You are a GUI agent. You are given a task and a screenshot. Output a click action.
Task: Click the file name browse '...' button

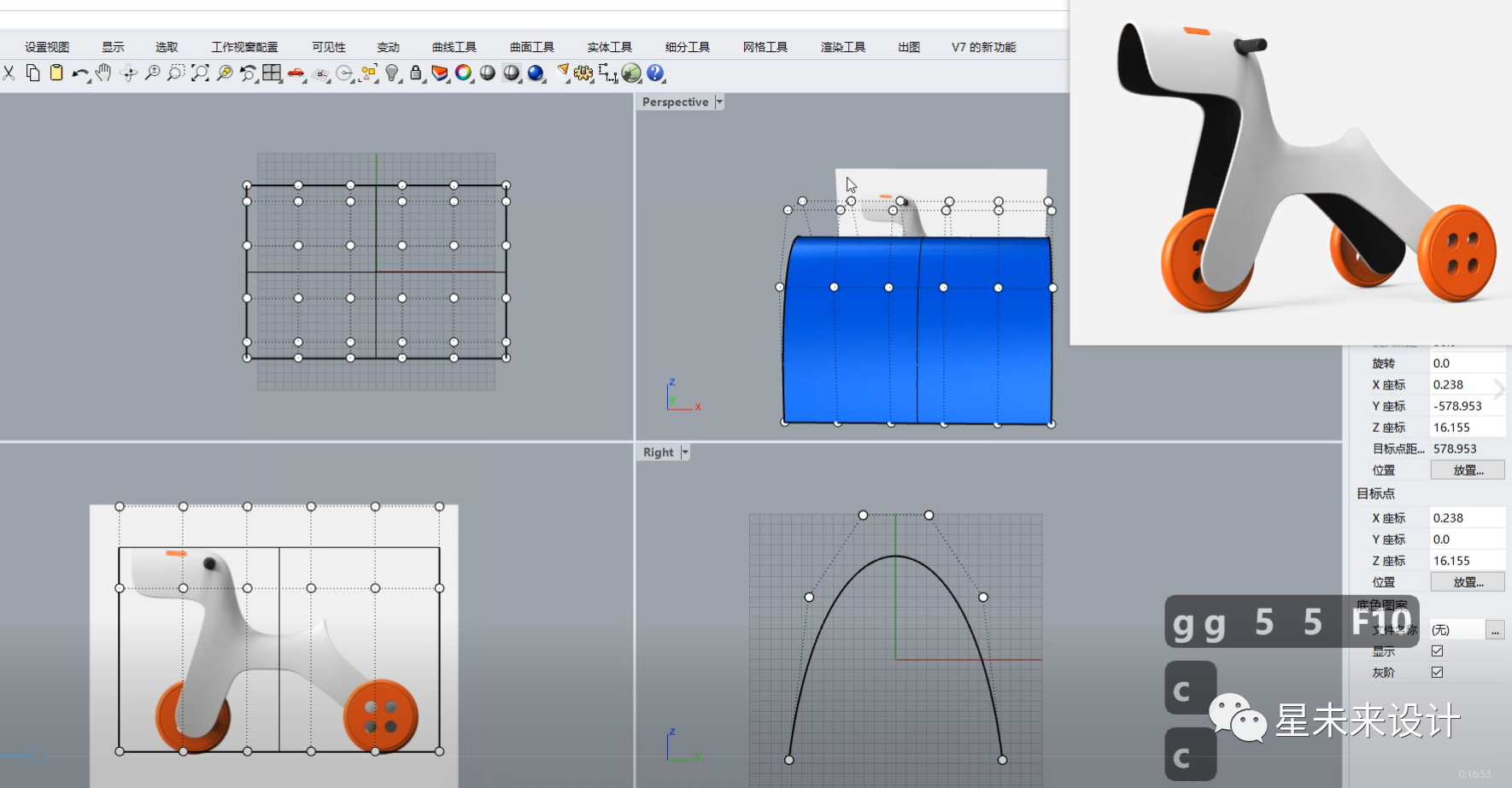[1495, 630]
